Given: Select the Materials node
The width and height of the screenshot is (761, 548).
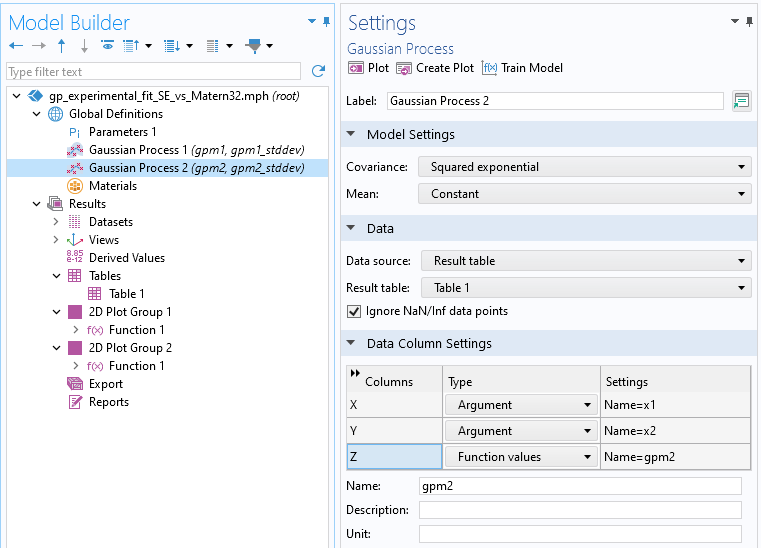Looking at the screenshot, I should (x=113, y=186).
